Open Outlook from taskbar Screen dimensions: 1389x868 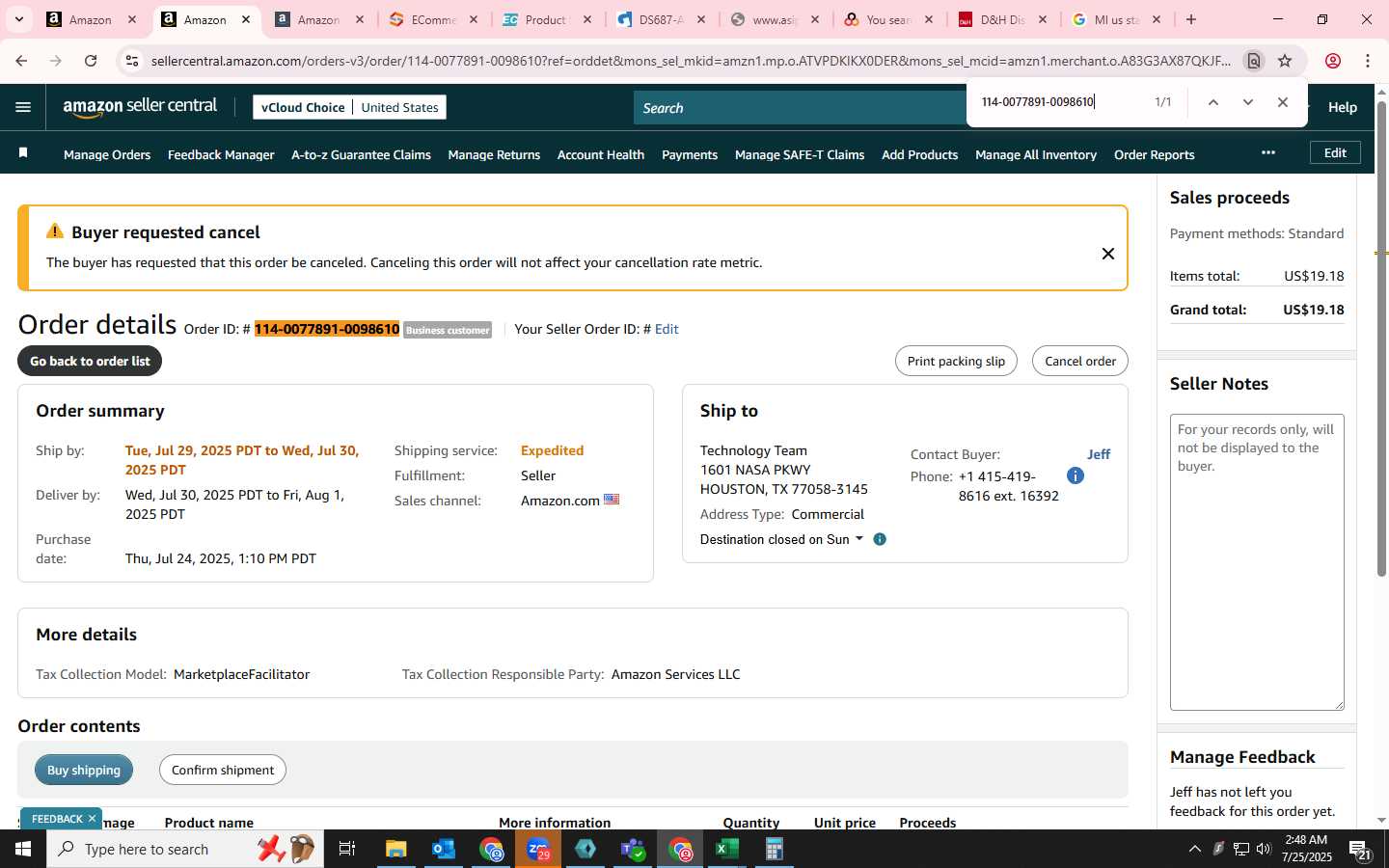point(444,849)
